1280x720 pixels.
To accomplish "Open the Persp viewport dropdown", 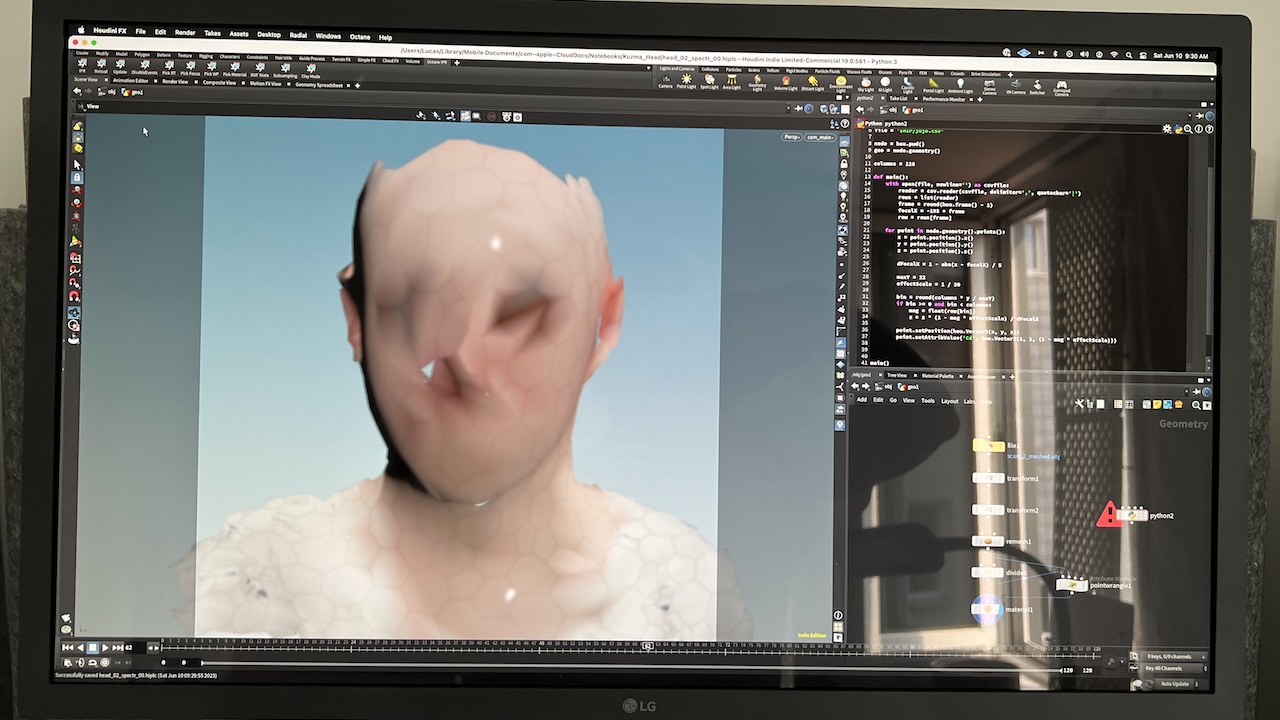I will (791, 136).
